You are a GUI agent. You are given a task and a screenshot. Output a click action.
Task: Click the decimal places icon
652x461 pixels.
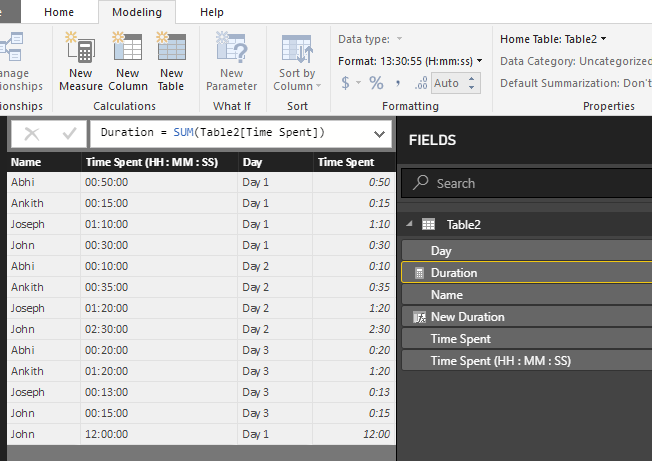pyautogui.click(x=421, y=83)
